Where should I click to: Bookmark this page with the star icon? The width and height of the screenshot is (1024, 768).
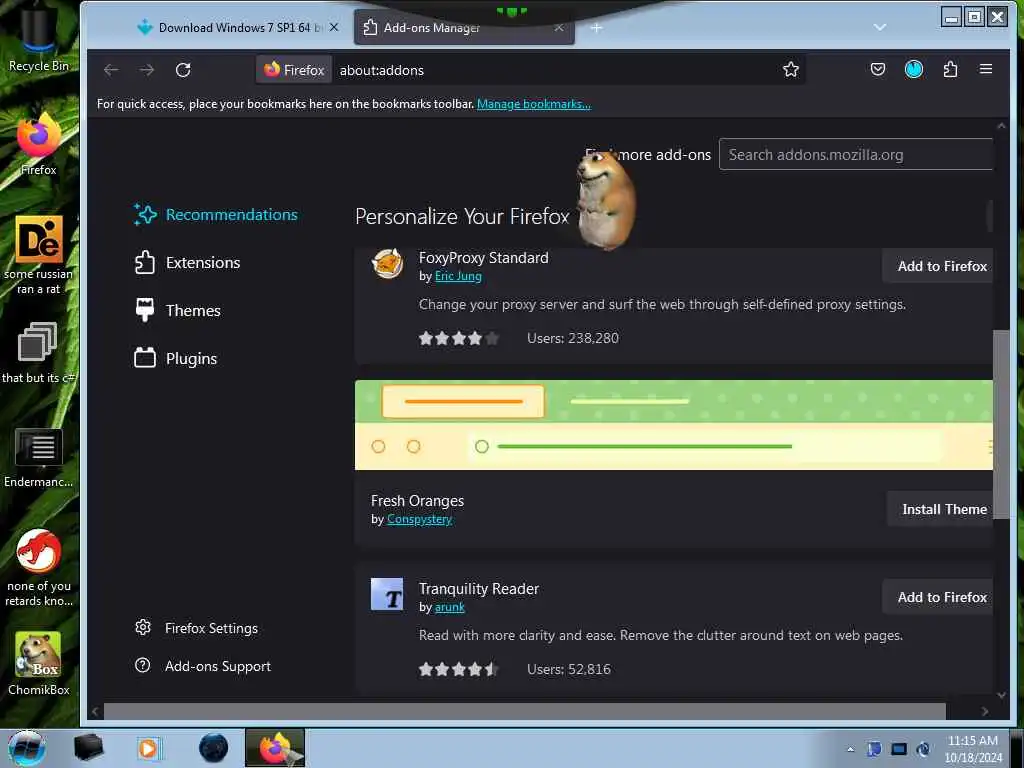(790, 69)
